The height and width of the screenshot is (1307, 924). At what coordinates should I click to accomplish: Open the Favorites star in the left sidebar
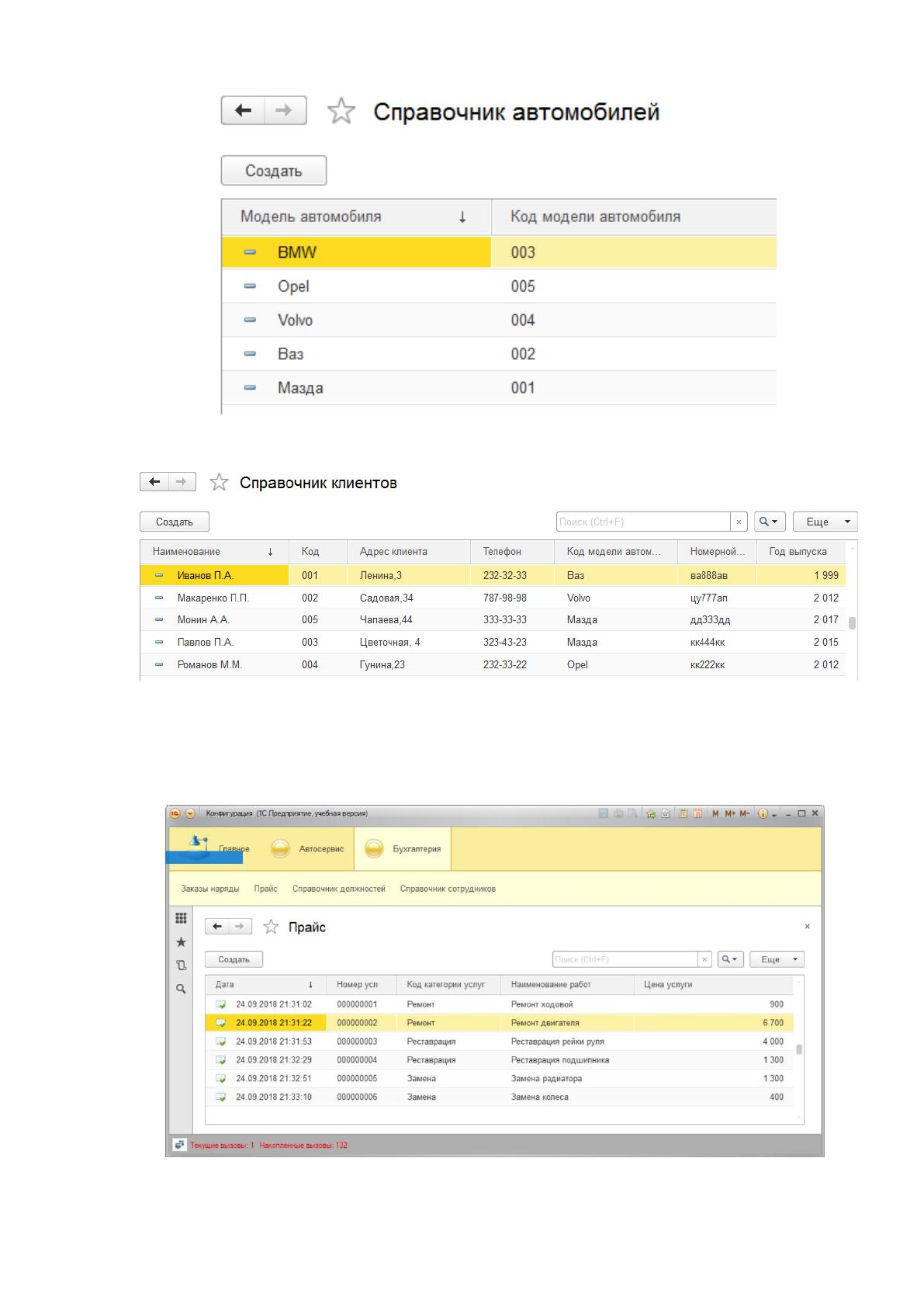point(181,941)
